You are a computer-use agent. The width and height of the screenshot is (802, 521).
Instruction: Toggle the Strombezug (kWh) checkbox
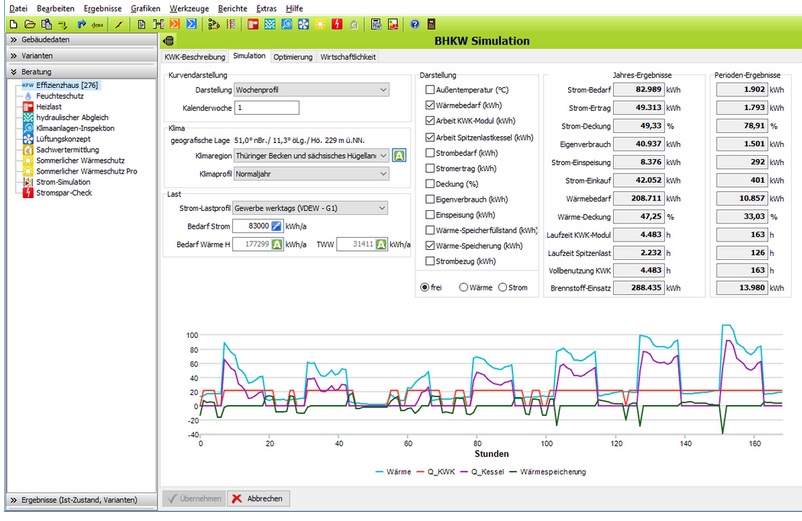[x=430, y=262]
